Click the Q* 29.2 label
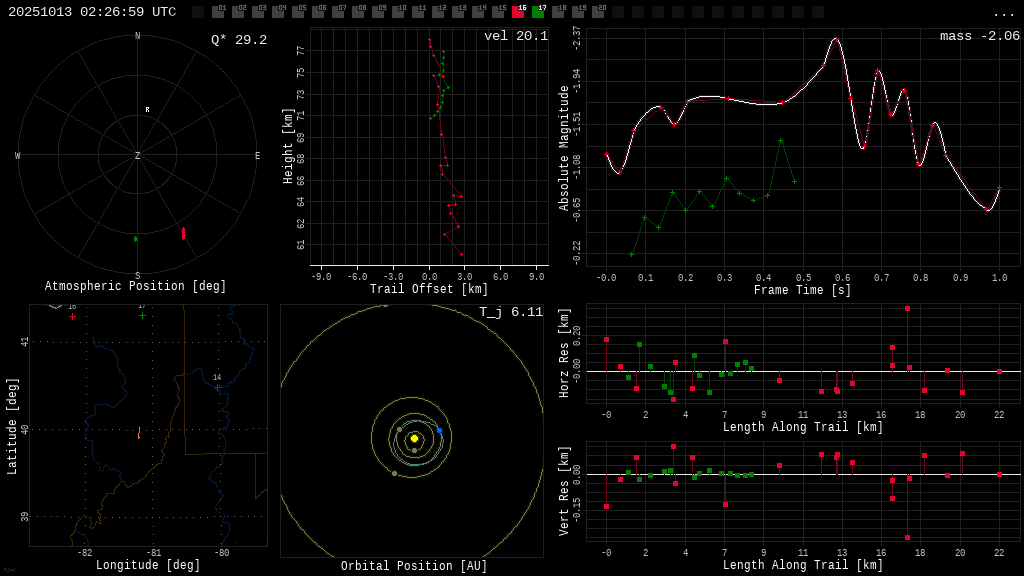 point(238,40)
